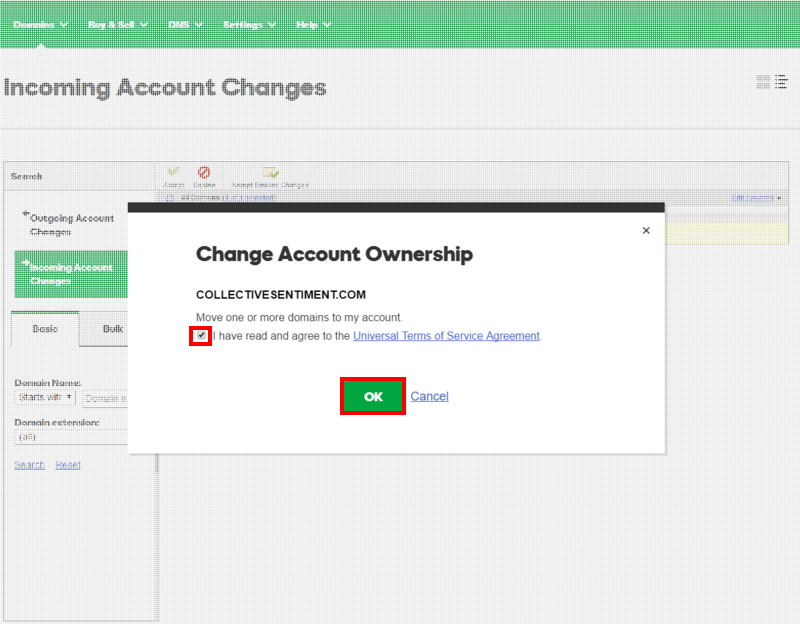Switch to grid view icon
Image resolution: width=800 pixels, height=624 pixels.
(x=764, y=82)
